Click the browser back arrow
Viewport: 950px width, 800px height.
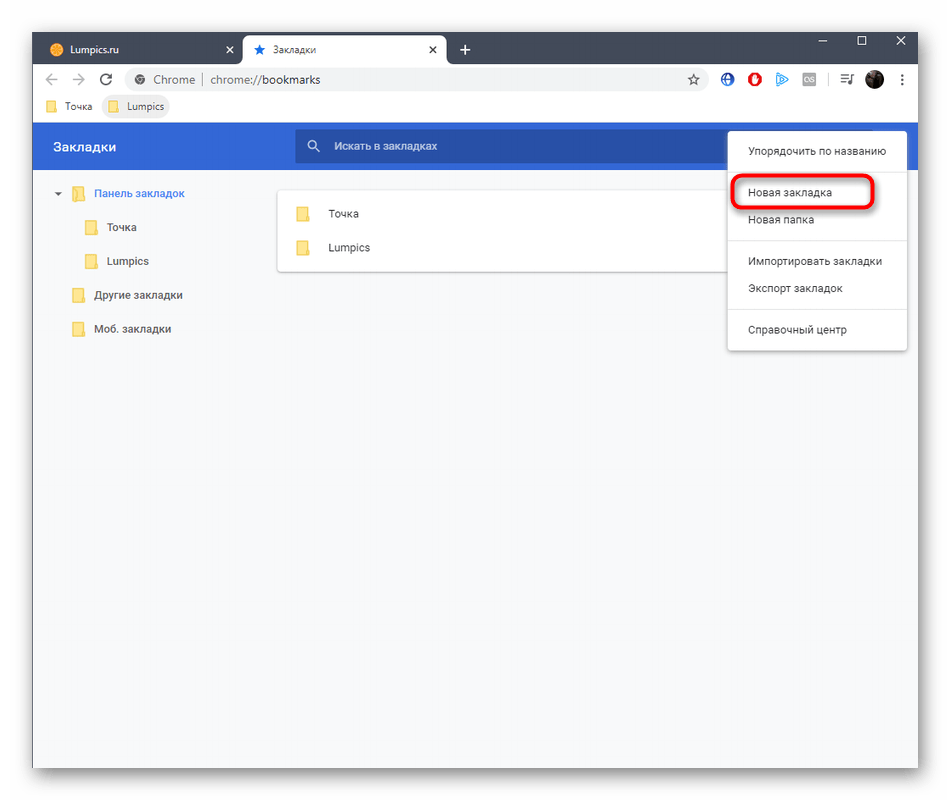tap(51, 79)
